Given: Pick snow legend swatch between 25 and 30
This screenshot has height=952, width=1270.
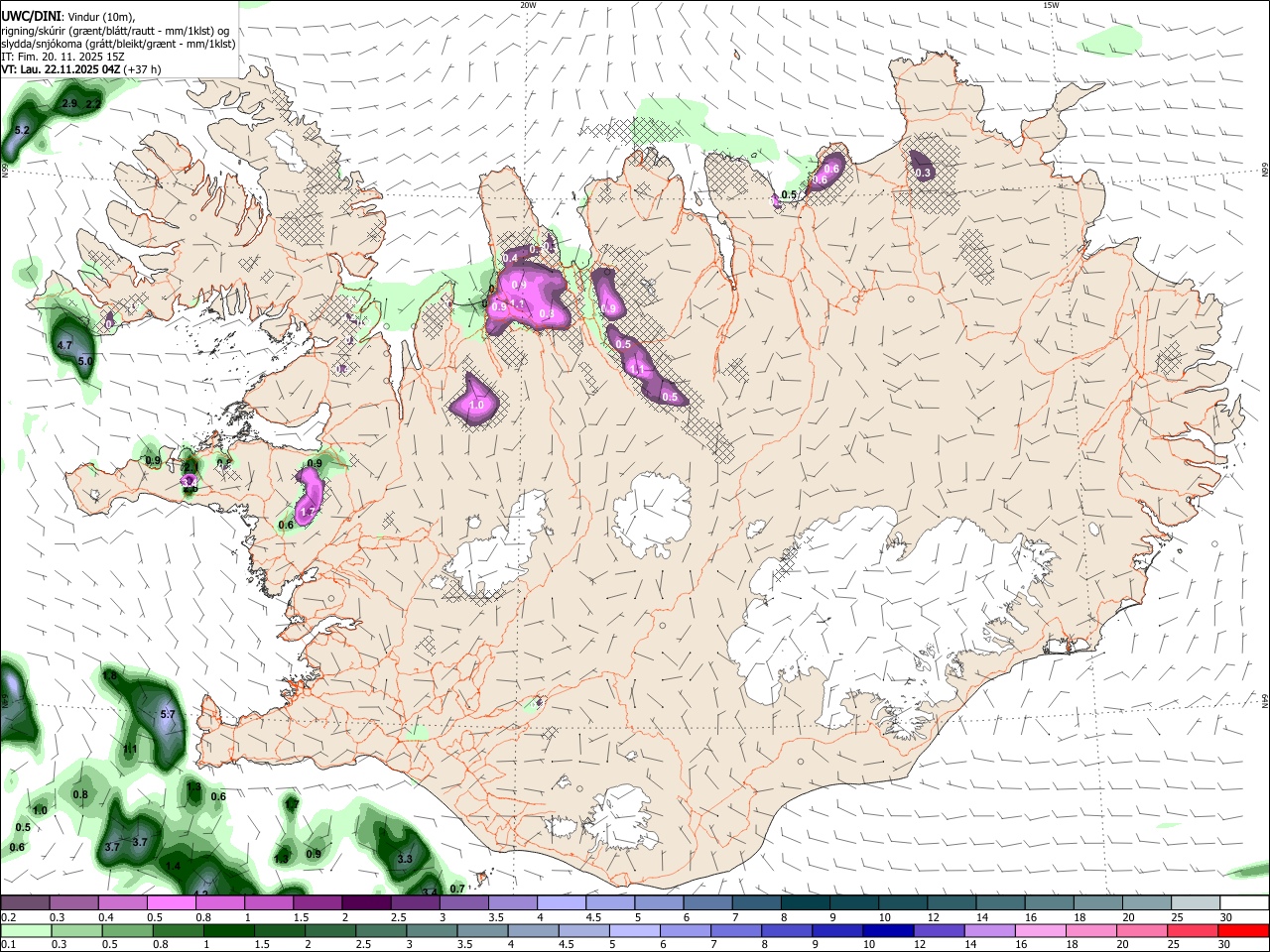Looking at the screenshot, I should [1194, 902].
